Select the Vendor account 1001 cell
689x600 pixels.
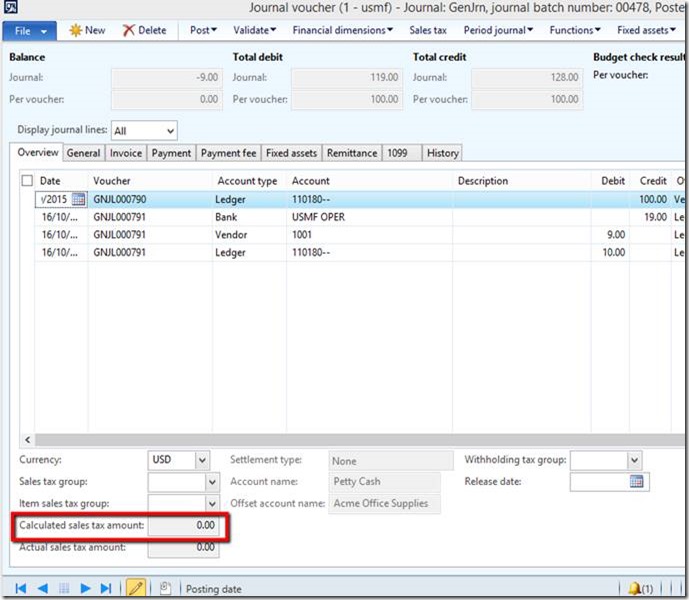pyautogui.click(x=370, y=234)
